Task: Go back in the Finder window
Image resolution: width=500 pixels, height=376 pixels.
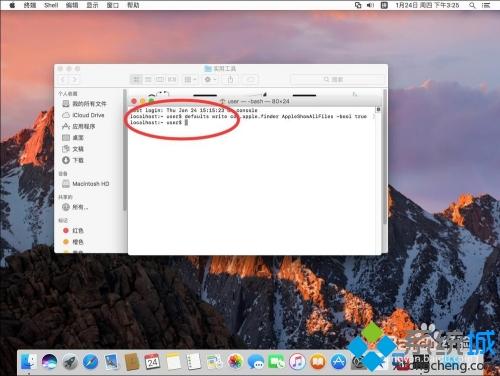Action: (63, 79)
